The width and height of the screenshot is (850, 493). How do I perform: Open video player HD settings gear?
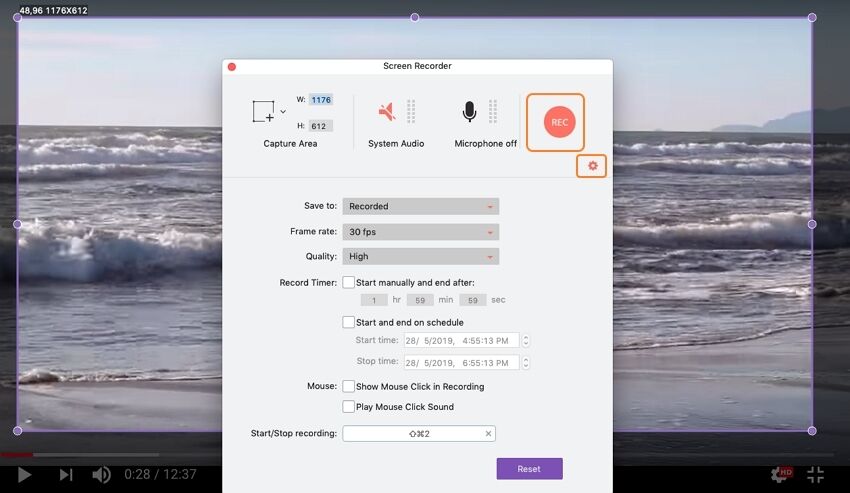(x=781, y=475)
